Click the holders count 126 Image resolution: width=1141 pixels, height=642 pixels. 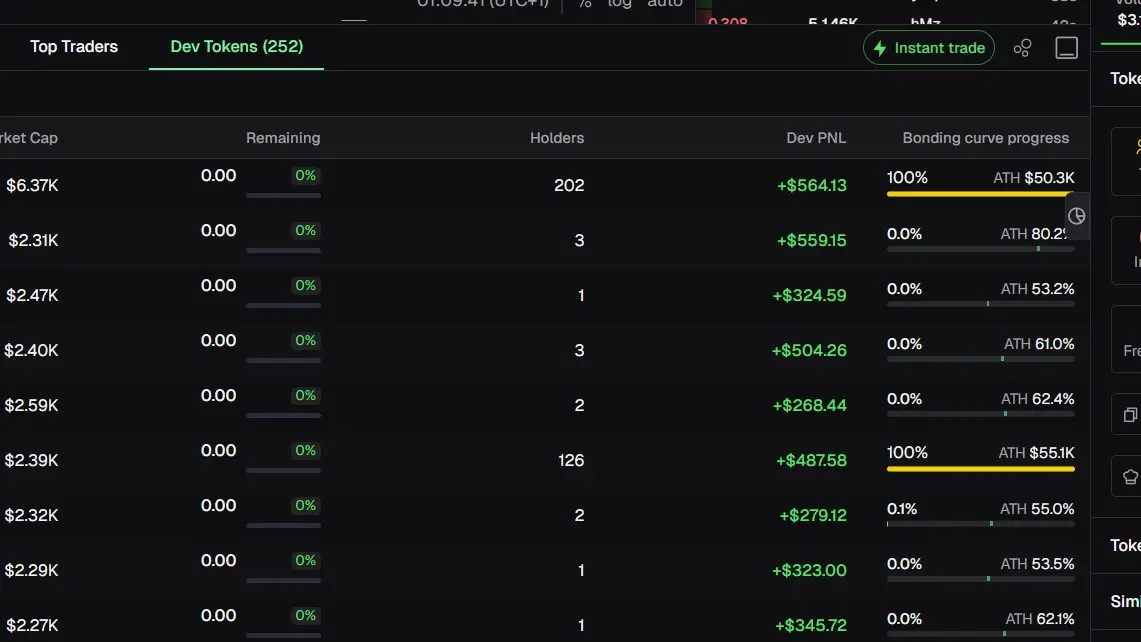(x=571, y=461)
